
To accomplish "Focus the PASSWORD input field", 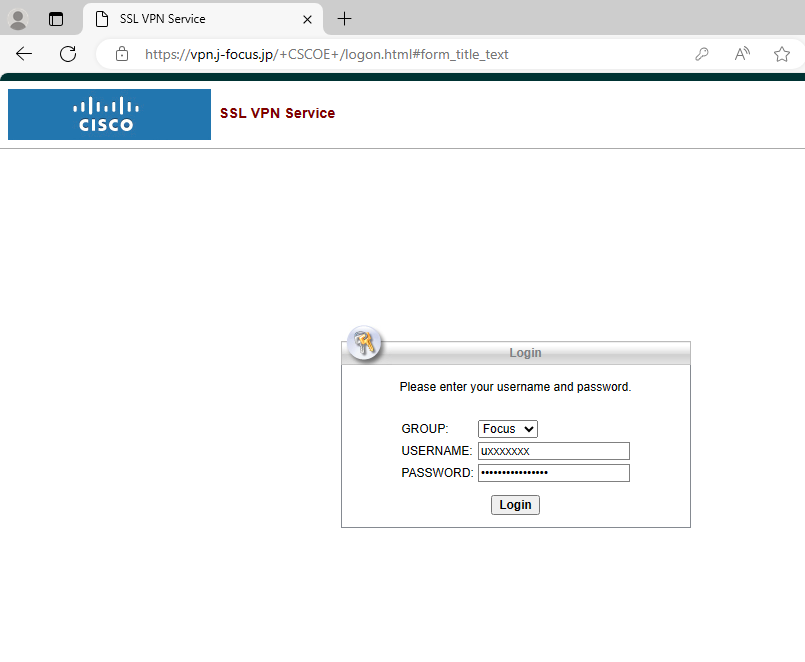I will click(x=553, y=473).
